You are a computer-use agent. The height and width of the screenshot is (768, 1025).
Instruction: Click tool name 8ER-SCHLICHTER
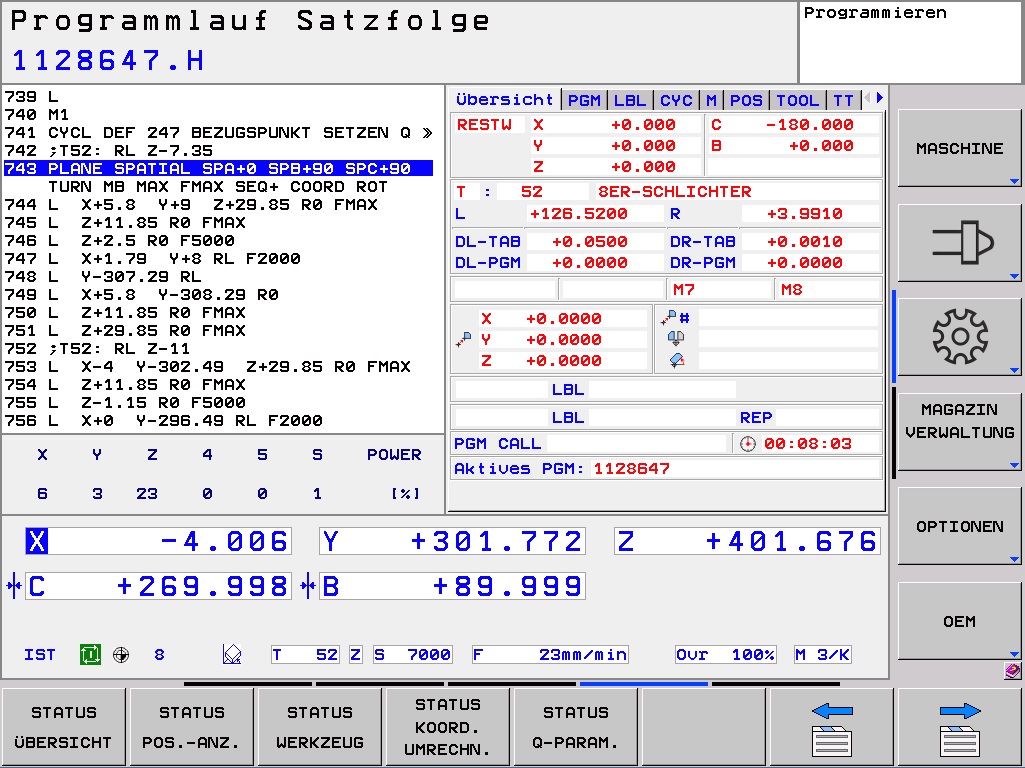tap(674, 192)
